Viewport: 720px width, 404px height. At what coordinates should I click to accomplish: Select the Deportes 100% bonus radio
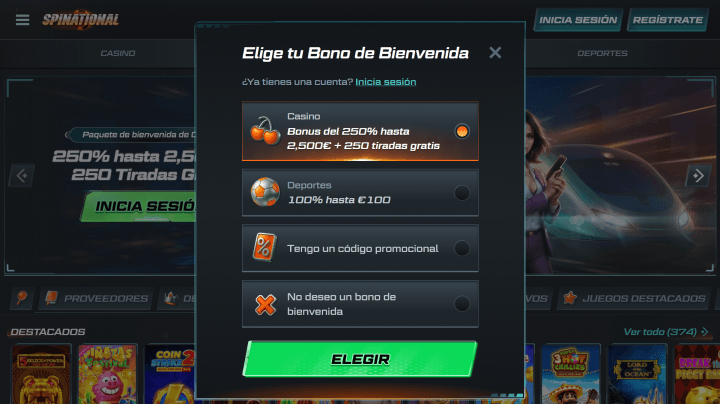tap(462, 192)
